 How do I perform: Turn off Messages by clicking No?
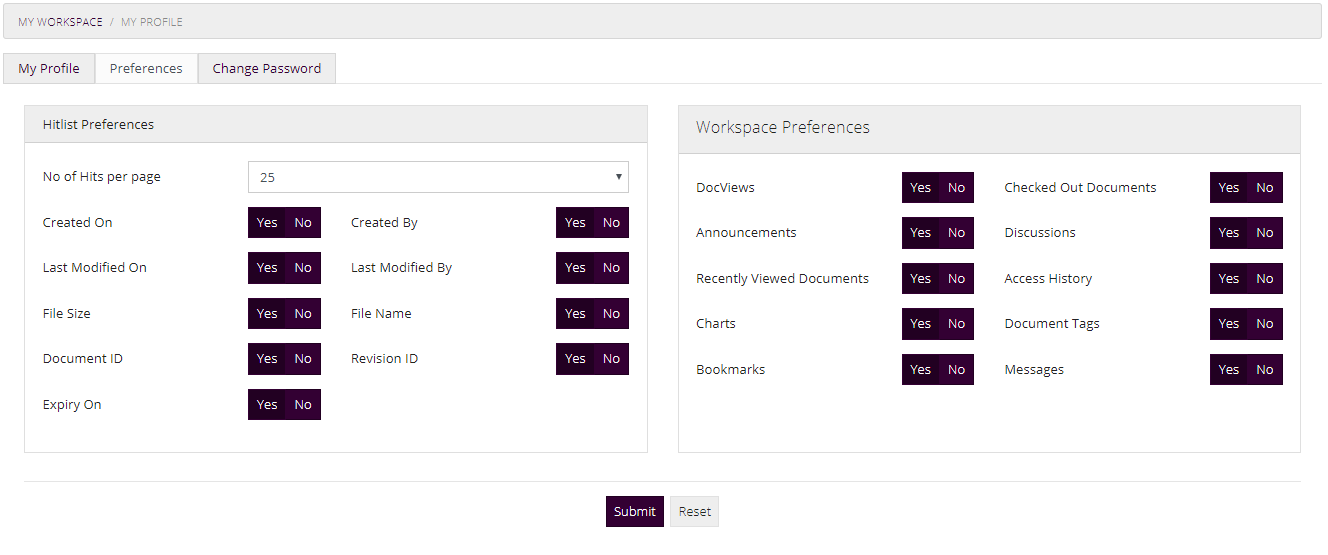point(1265,370)
